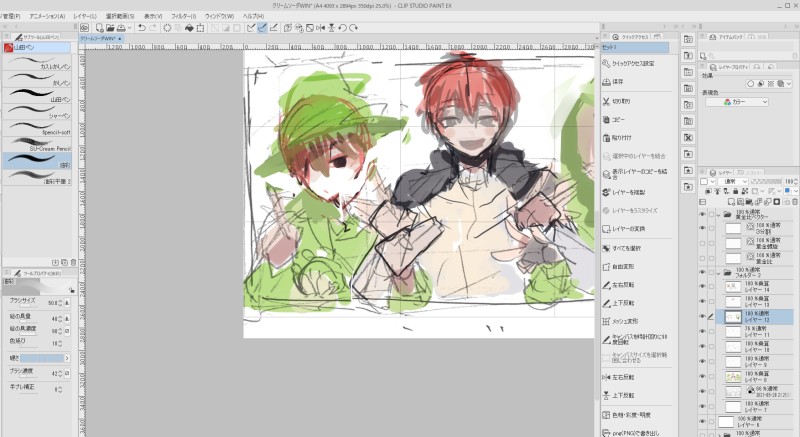Choose the SU-Cream Pencil brush
The image size is (800, 437).
(x=37, y=144)
